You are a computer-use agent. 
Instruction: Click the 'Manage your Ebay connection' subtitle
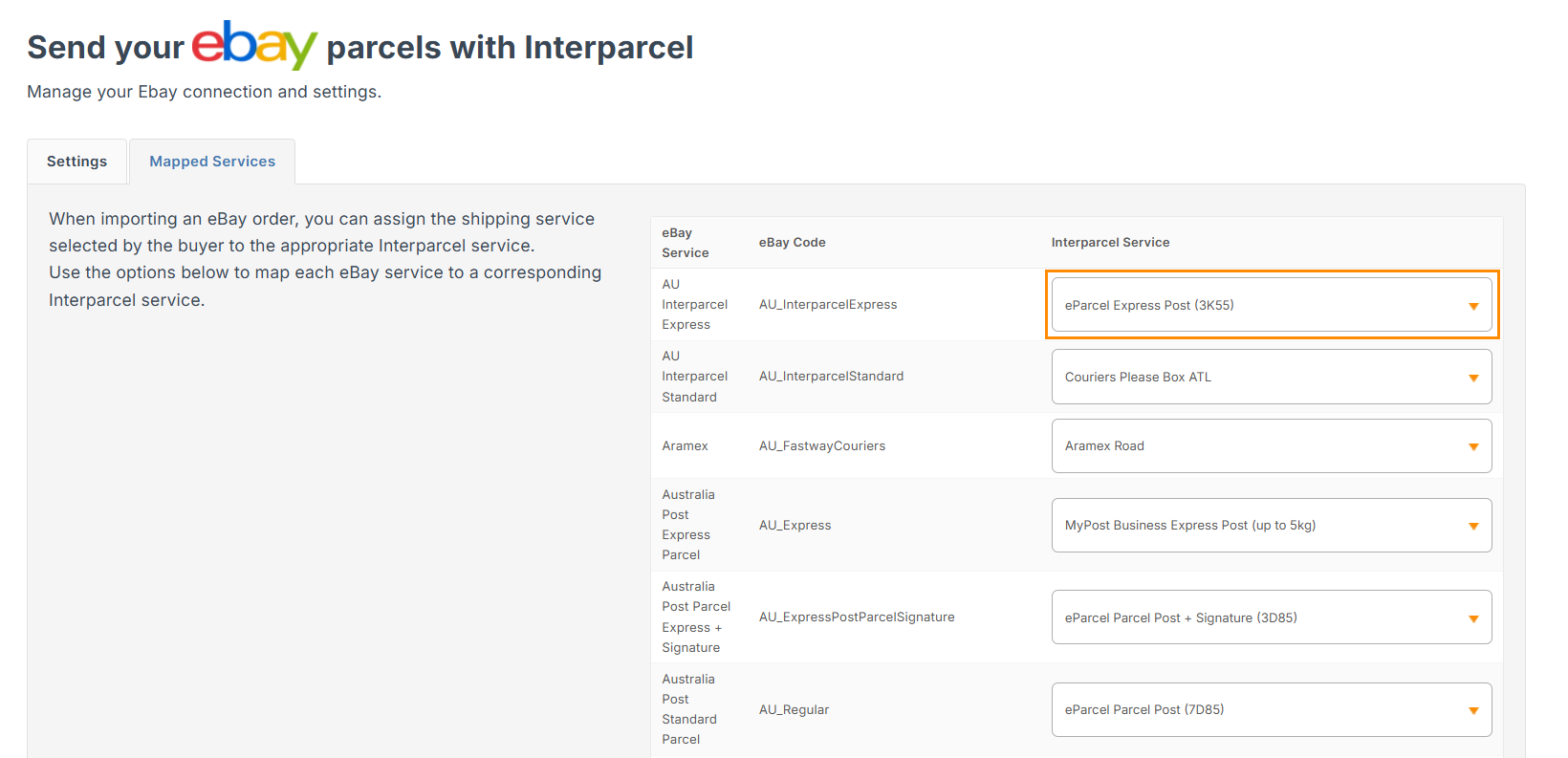coord(204,92)
